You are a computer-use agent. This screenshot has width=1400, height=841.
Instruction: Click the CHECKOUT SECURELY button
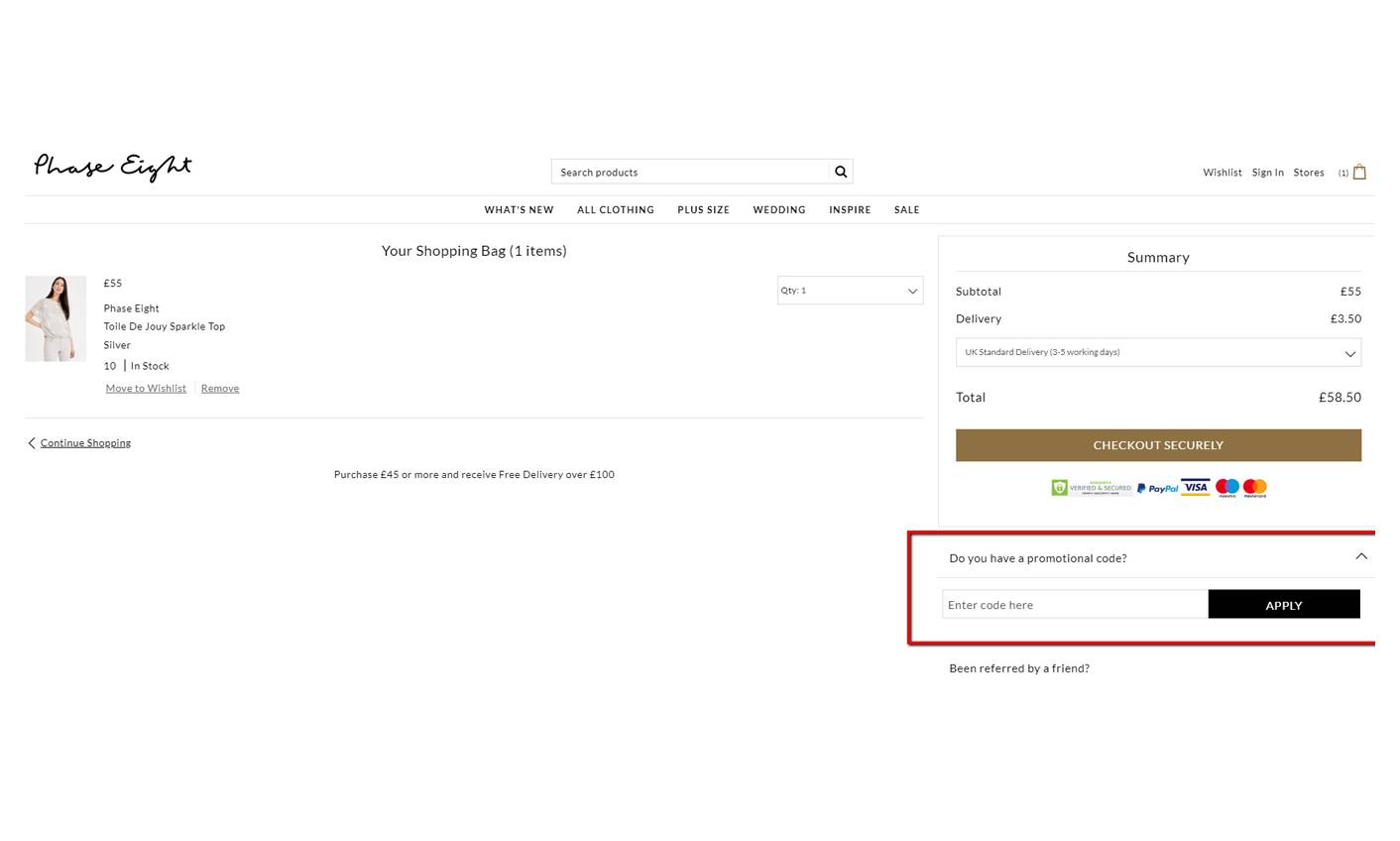1157,444
